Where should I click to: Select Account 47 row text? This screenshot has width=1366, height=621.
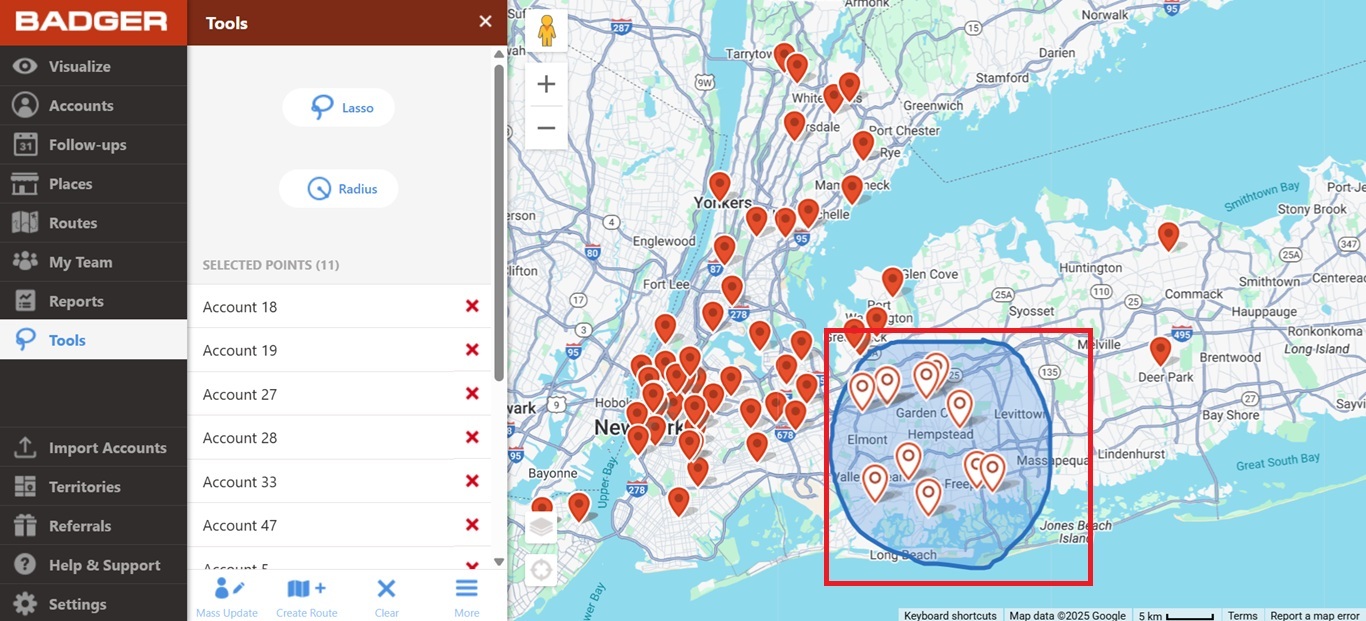coord(240,525)
